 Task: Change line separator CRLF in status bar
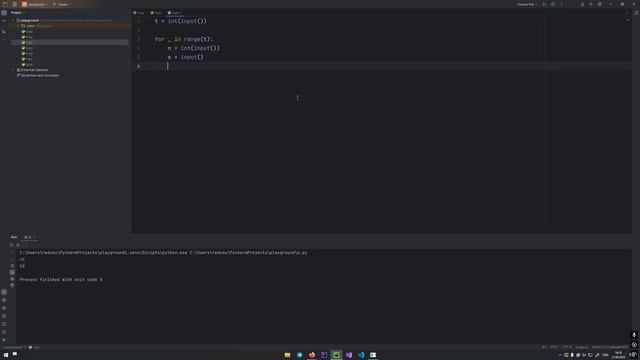point(554,347)
